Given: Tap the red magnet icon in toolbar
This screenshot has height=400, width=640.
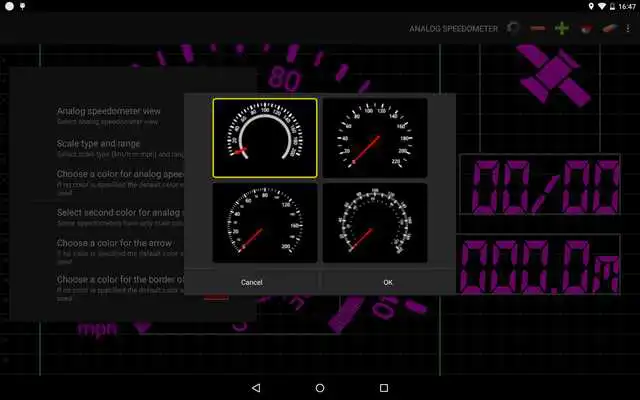Looking at the screenshot, I should pyautogui.click(x=586, y=28).
